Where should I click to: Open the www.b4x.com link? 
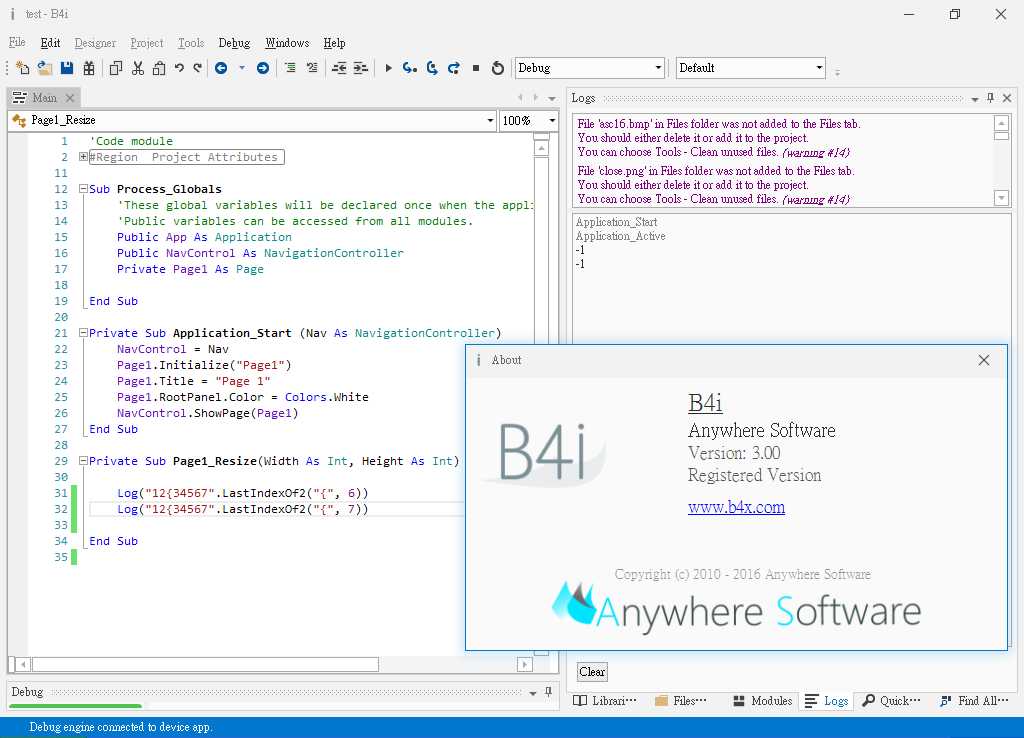pos(736,507)
